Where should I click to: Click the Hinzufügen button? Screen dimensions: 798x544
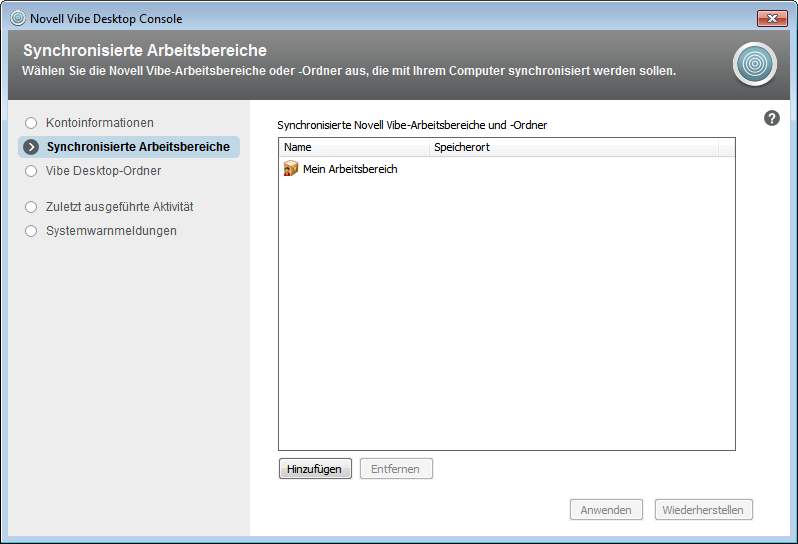coord(315,469)
